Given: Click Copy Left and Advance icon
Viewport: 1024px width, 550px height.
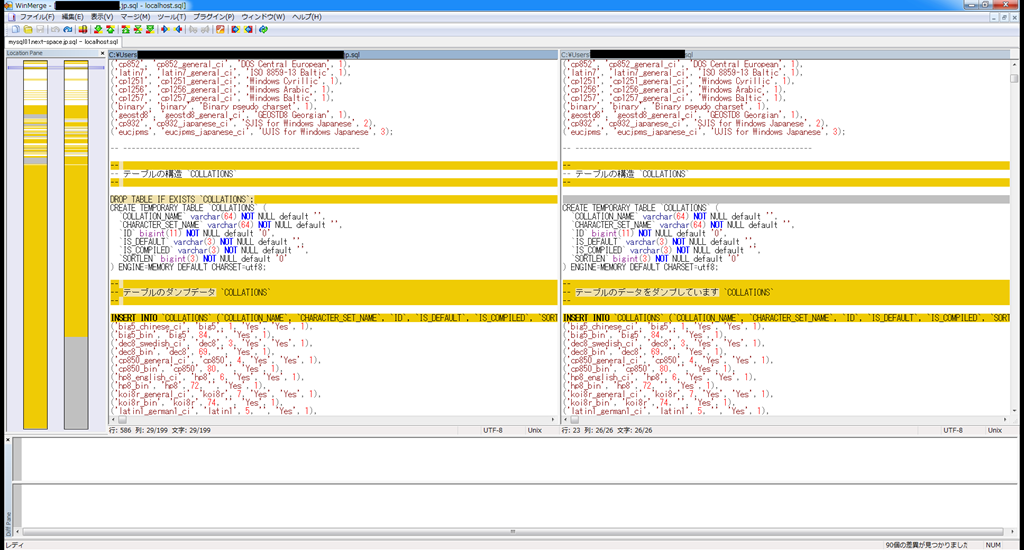Looking at the screenshot, I should [205, 29].
